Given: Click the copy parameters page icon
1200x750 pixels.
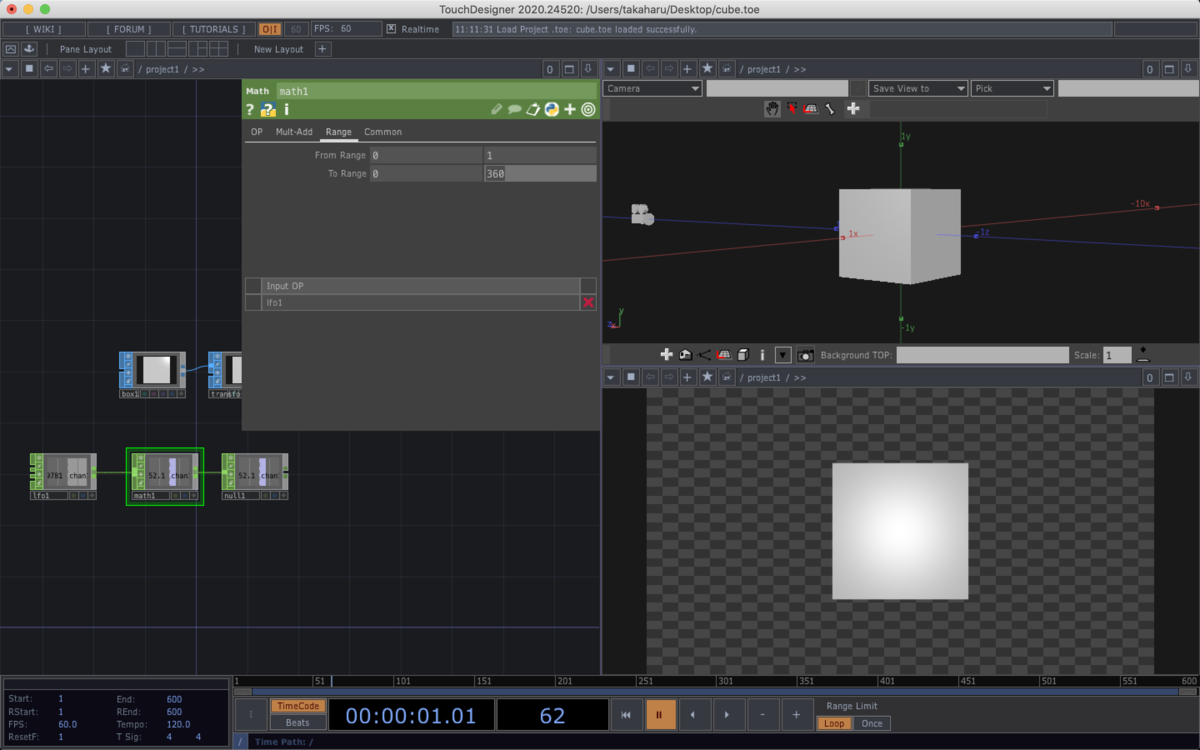Looking at the screenshot, I should pyautogui.click(x=533, y=110).
